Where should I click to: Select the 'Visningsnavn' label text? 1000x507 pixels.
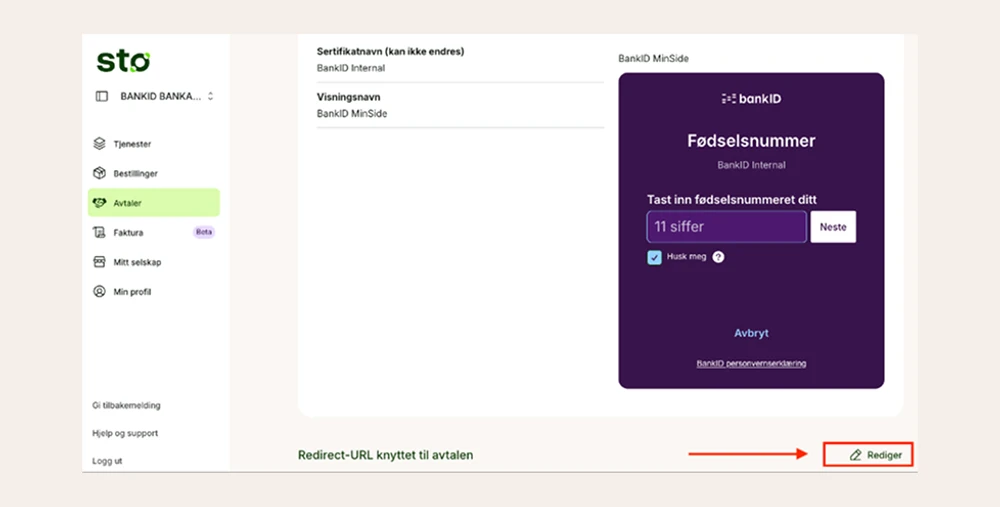point(348,97)
